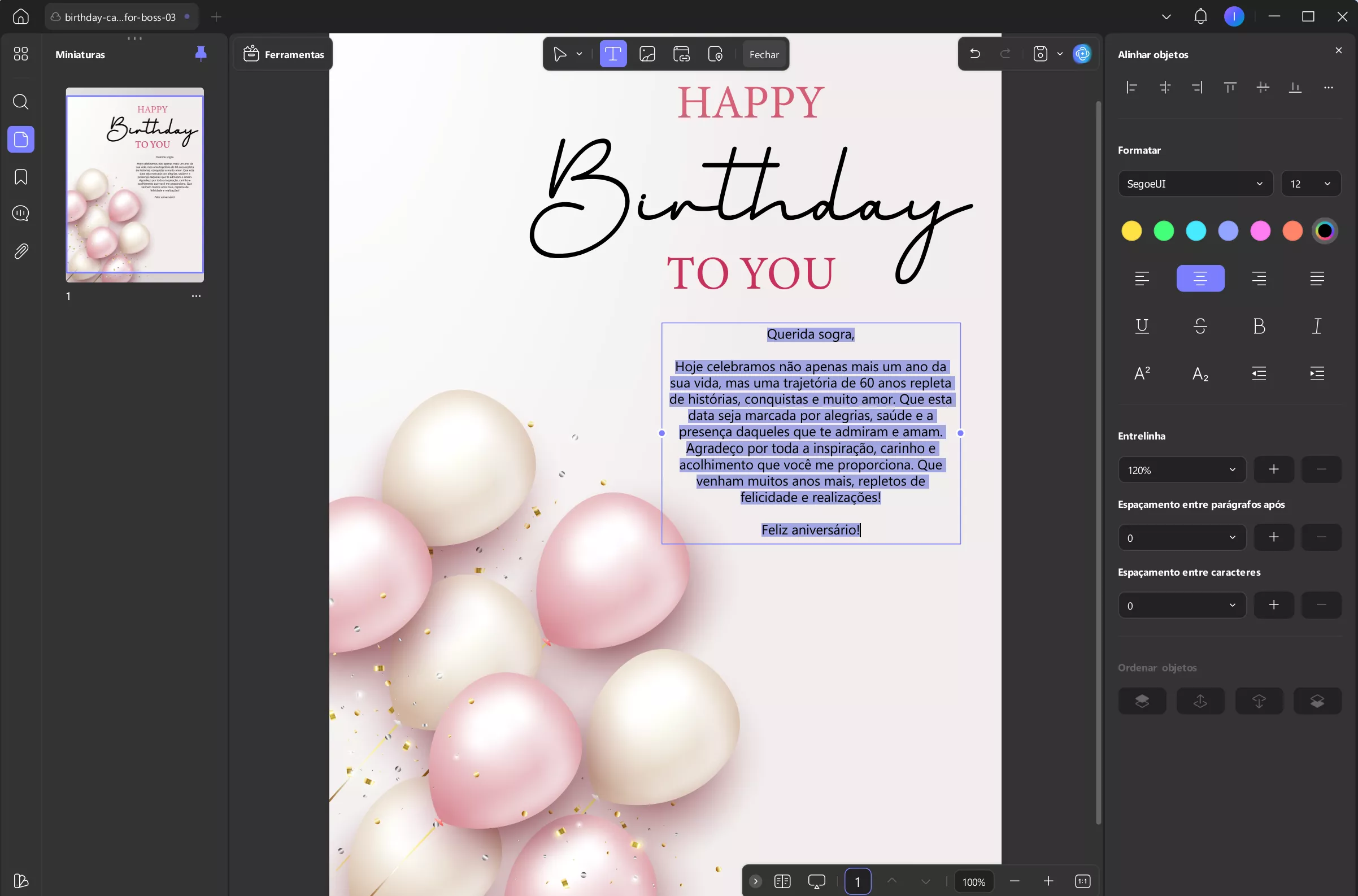Pick the green color swatch
This screenshot has width=1358, height=896.
point(1164,231)
